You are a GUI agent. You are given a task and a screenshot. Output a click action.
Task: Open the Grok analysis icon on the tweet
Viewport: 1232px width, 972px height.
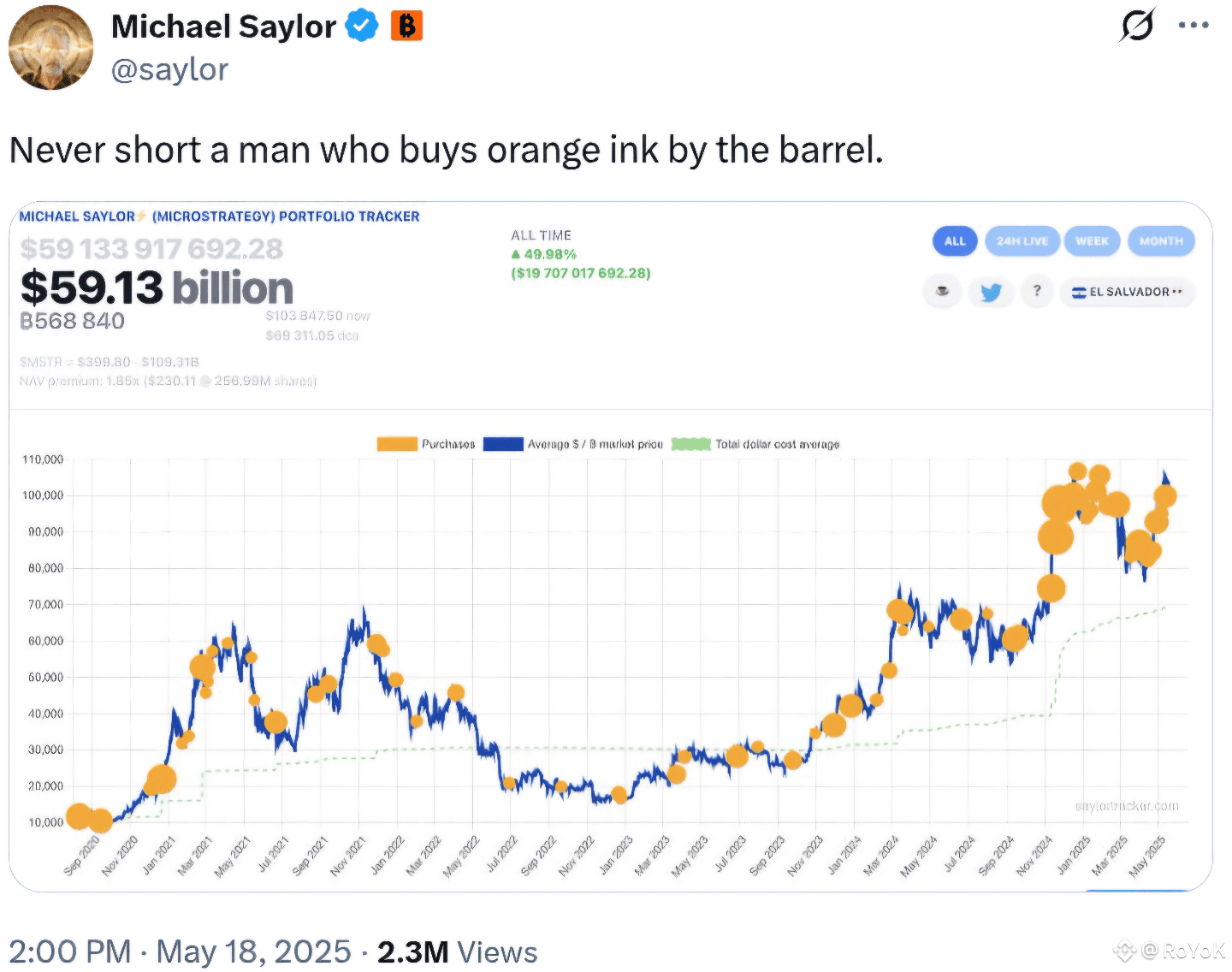point(1138,25)
